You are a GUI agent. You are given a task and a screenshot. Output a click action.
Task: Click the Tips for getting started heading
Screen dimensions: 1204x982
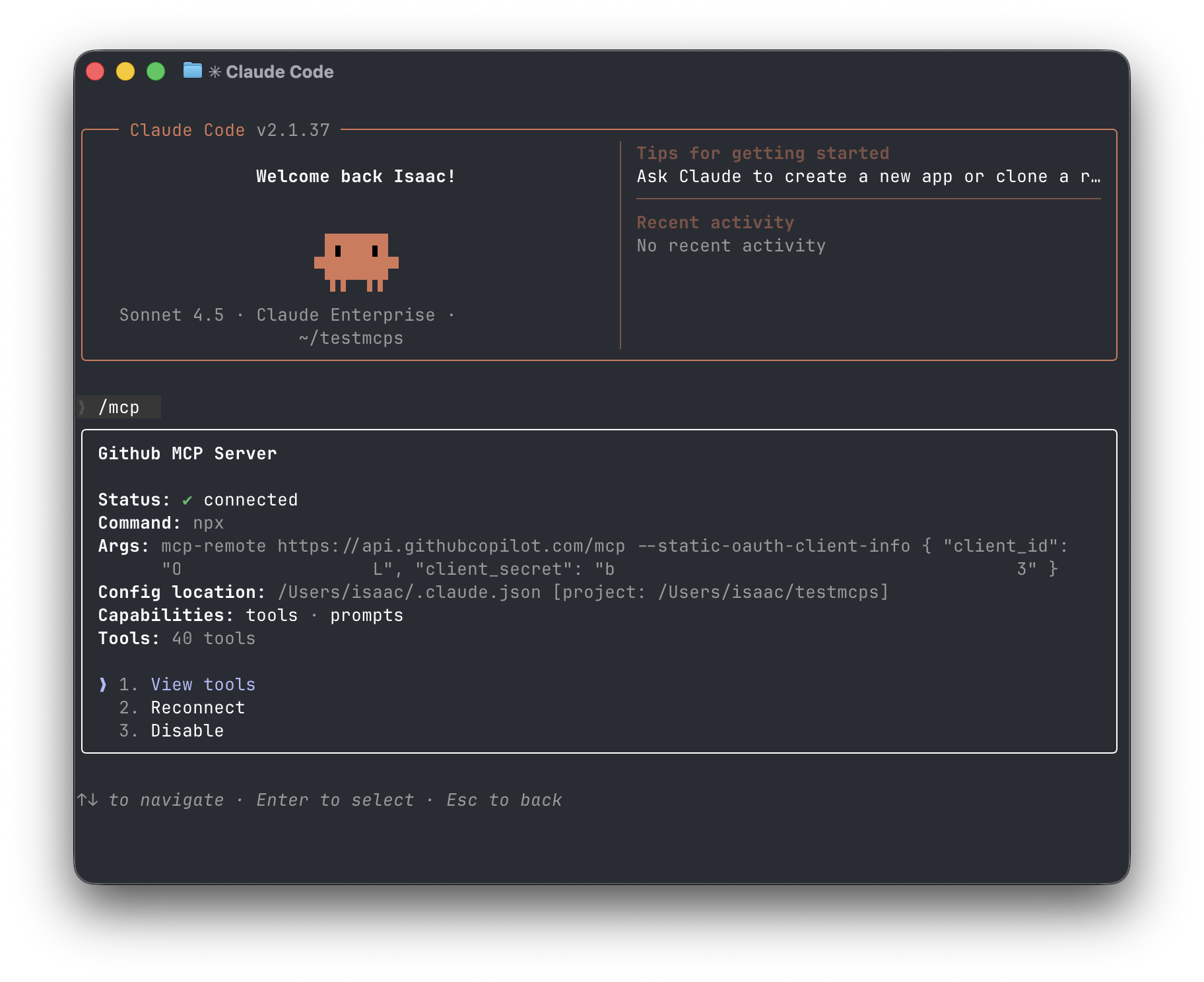coord(762,153)
